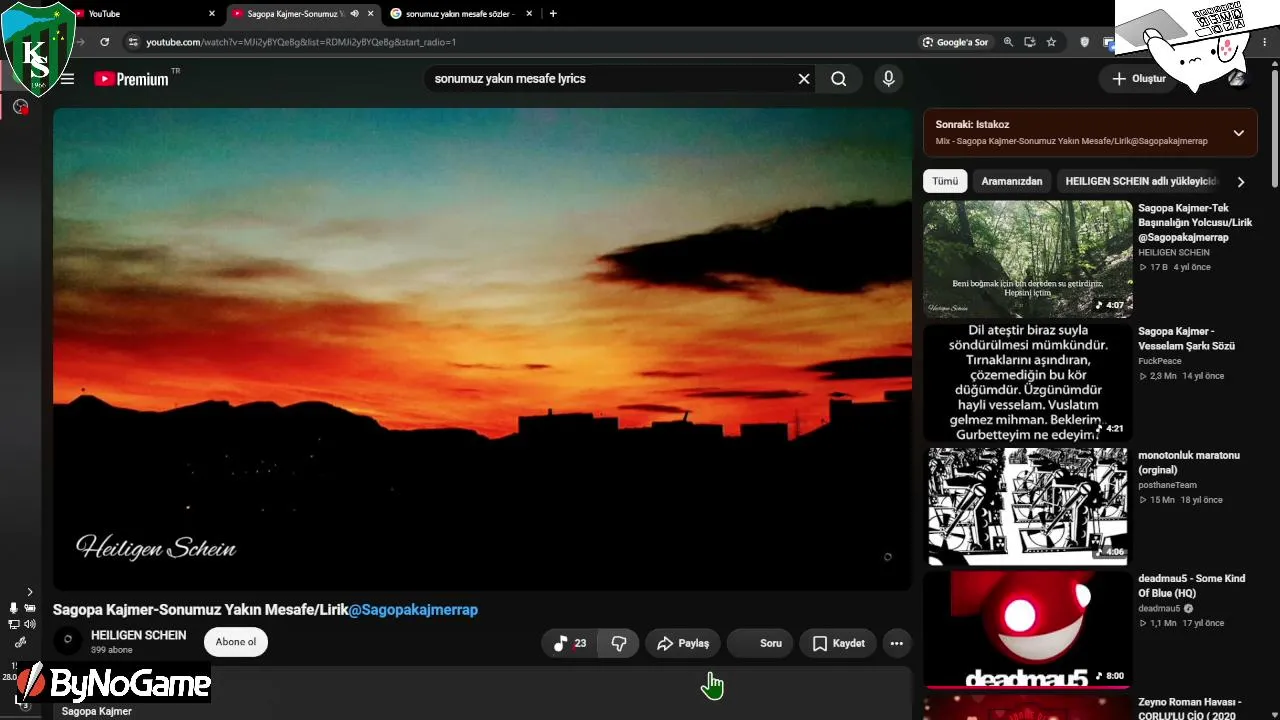Like the video showing 23 likes
This screenshot has width=1280, height=720.
tap(570, 643)
